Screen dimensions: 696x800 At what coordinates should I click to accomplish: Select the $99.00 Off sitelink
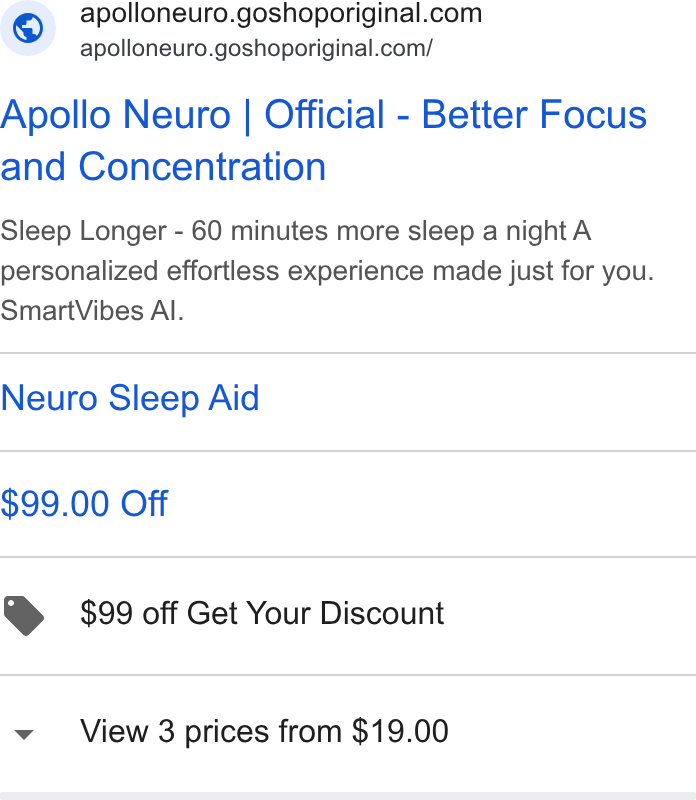[x=84, y=504]
